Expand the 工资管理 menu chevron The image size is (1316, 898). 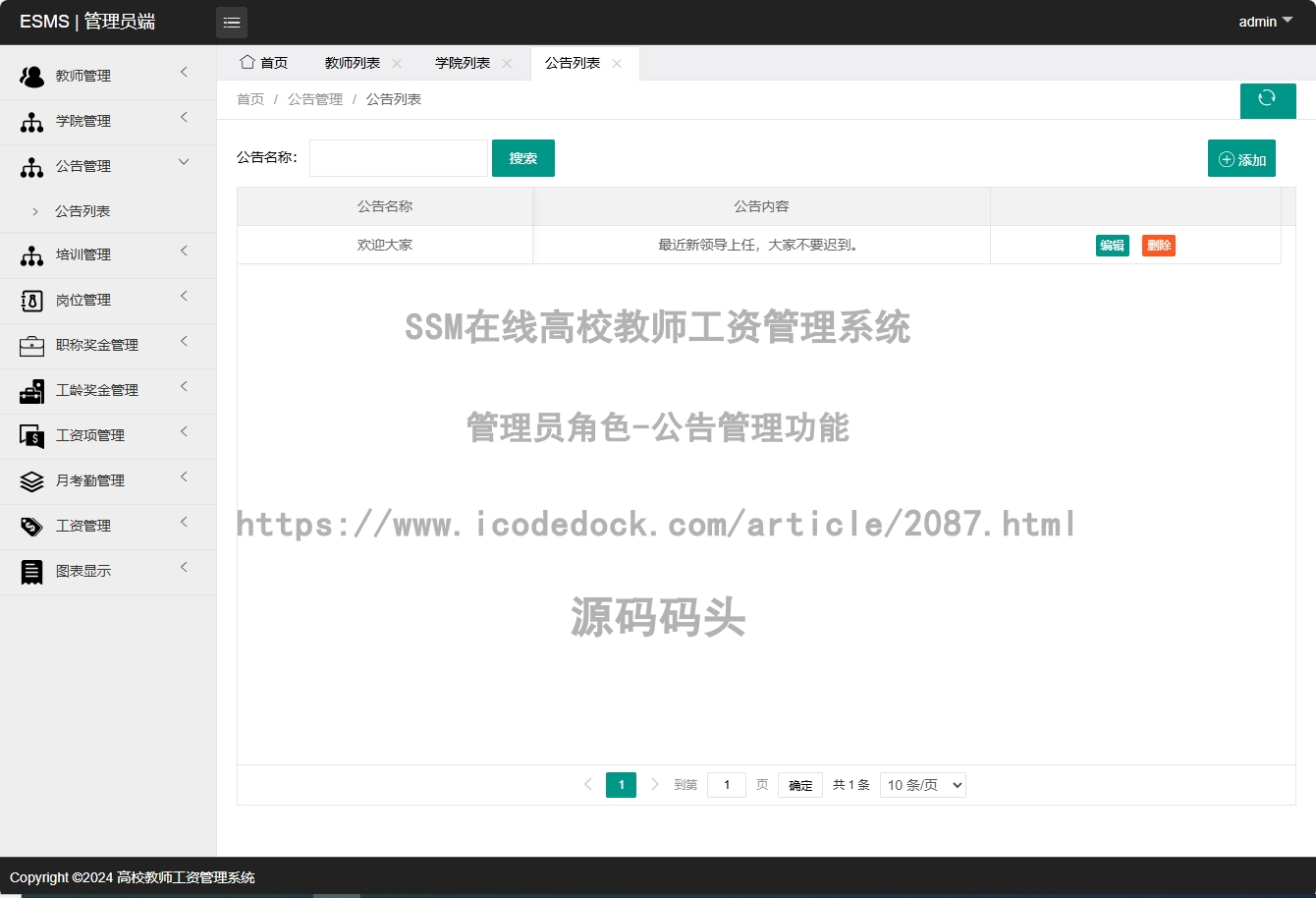click(184, 522)
